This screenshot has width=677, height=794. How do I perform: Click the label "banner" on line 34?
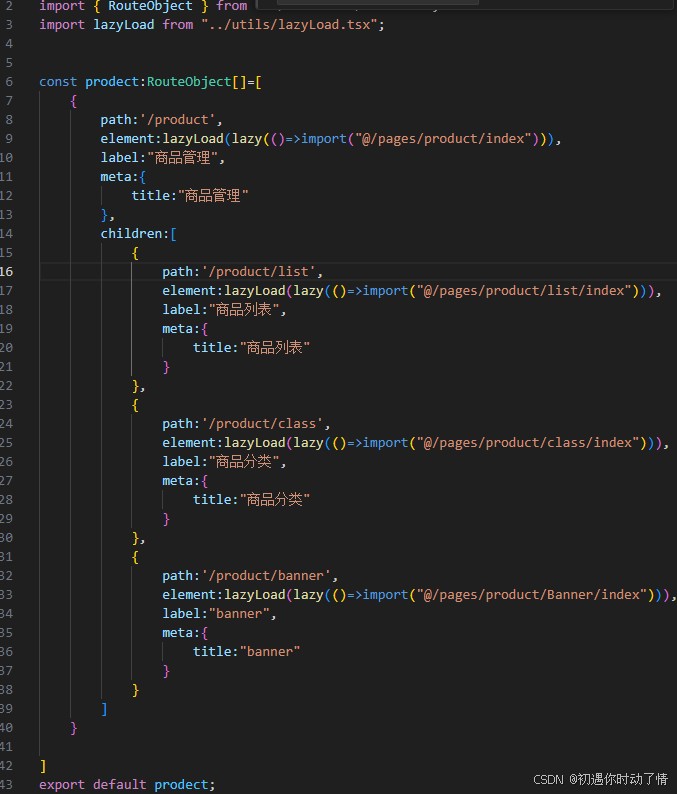point(239,614)
